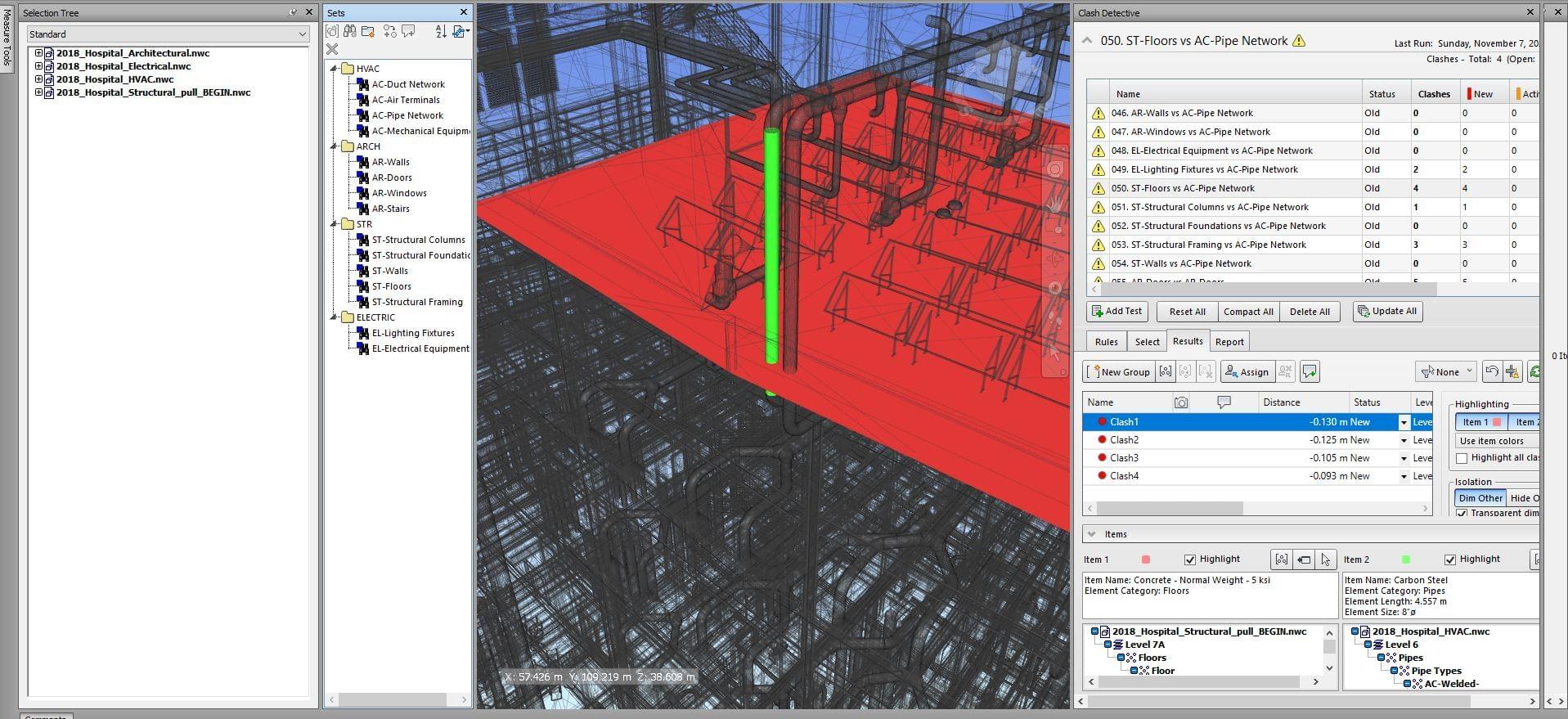Click the green Item 2 color swatch
1568x719 pixels.
(x=1406, y=559)
